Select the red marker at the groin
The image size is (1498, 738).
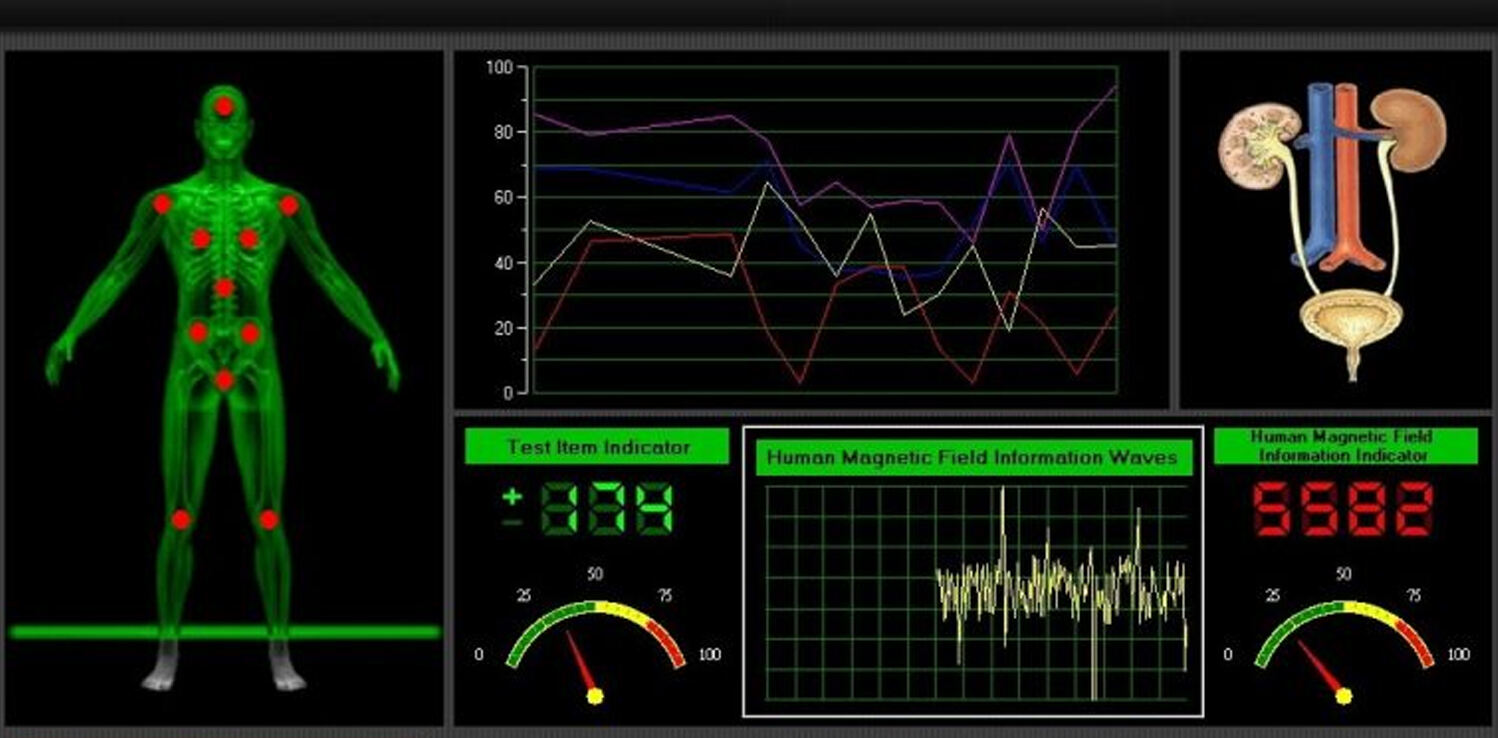coord(224,380)
